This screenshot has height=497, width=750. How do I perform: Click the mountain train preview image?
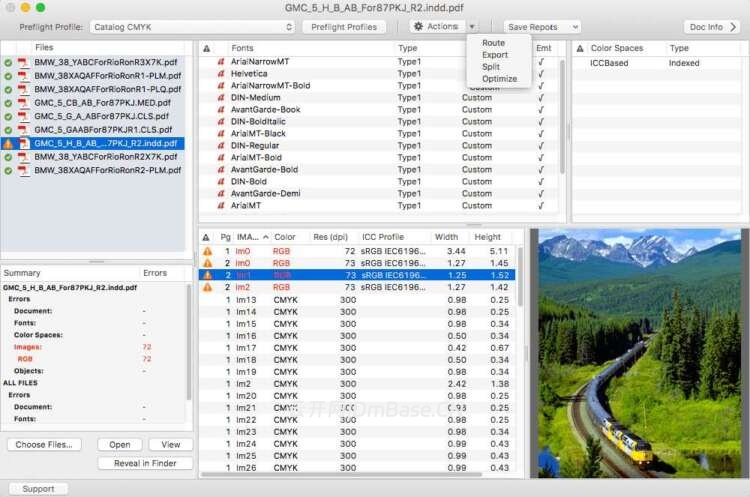[639, 353]
